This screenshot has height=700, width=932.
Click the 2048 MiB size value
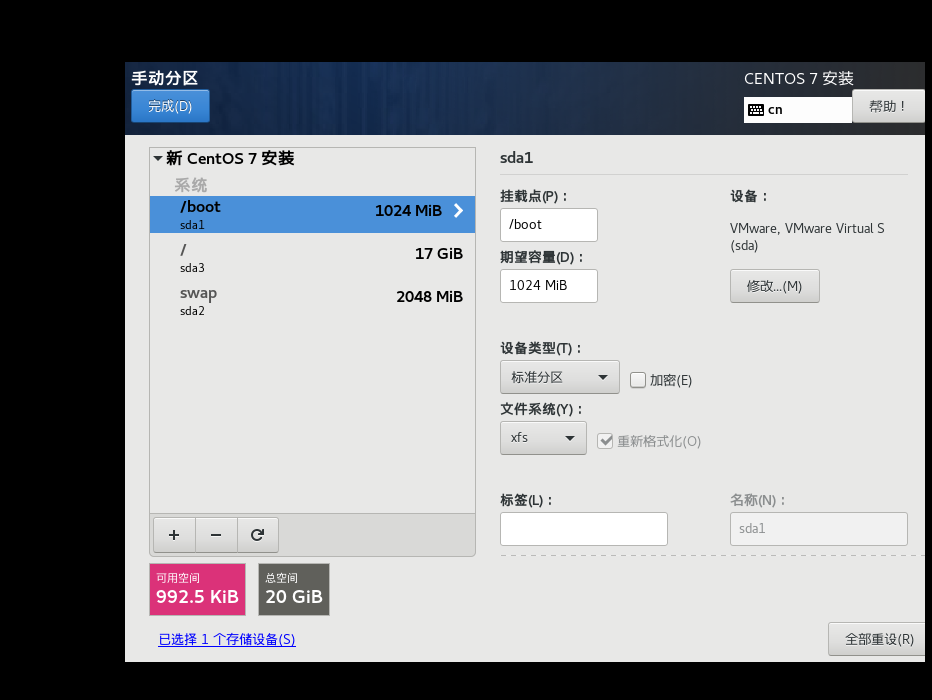tap(429, 297)
